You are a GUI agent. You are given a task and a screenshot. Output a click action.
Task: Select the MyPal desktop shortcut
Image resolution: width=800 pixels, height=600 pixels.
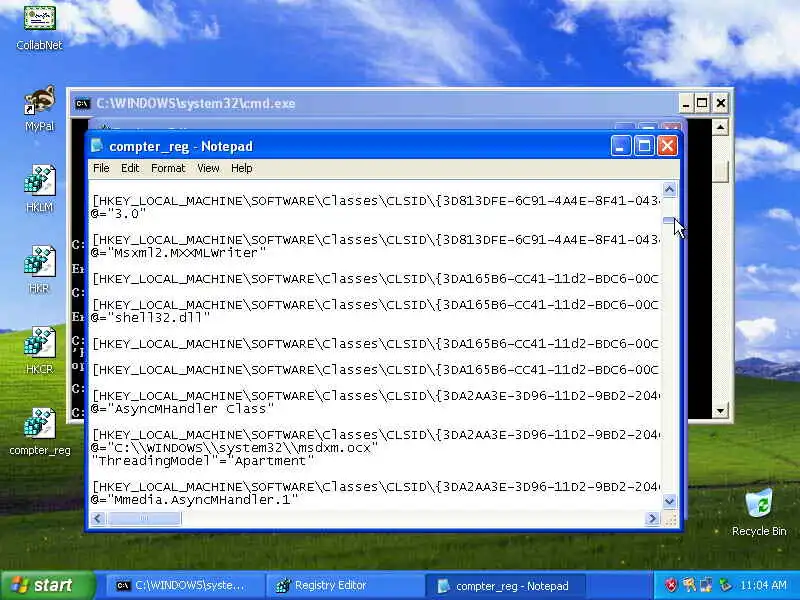[39, 109]
